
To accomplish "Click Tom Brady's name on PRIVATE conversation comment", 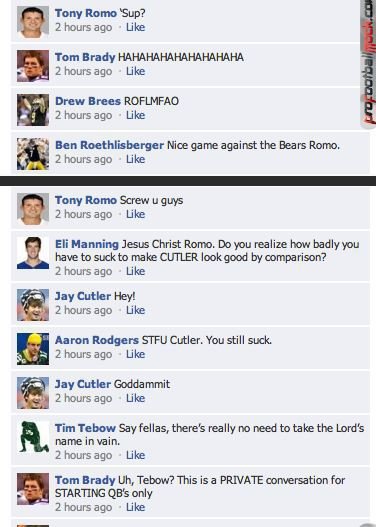I will tap(85, 480).
